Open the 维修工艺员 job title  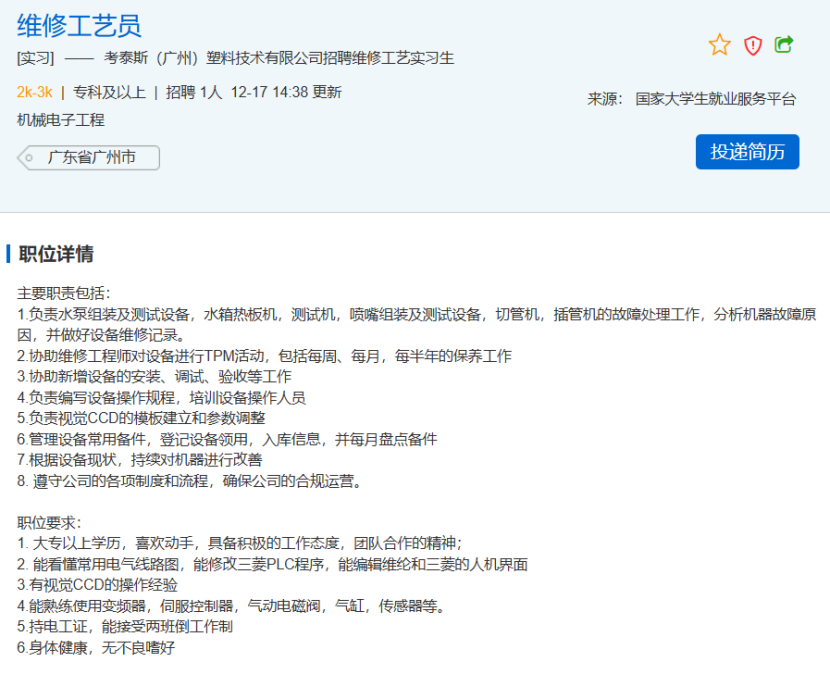pyautogui.click(x=79, y=25)
